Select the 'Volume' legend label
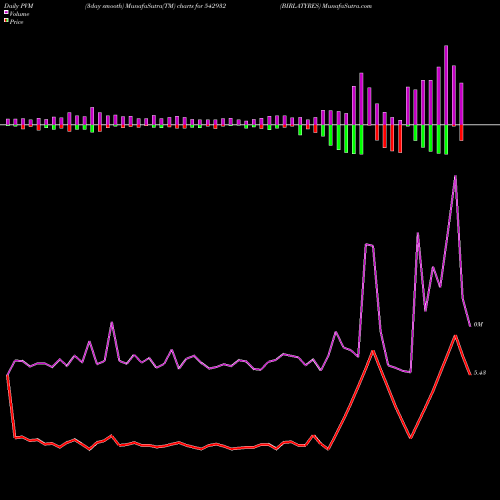The width and height of the screenshot is (500, 500). pyautogui.click(x=19, y=14)
